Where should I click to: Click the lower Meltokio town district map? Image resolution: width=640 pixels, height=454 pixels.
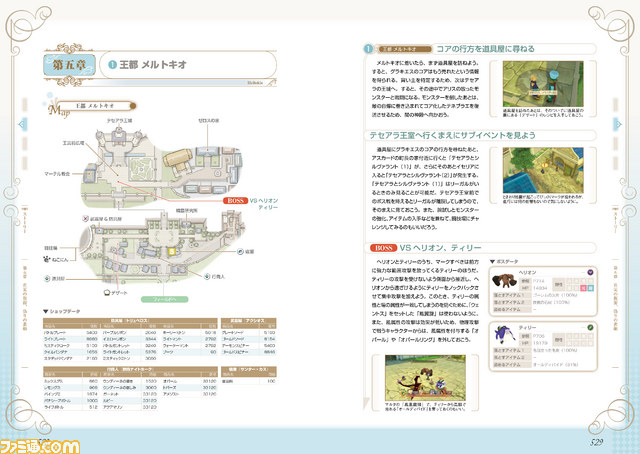(x=162, y=247)
